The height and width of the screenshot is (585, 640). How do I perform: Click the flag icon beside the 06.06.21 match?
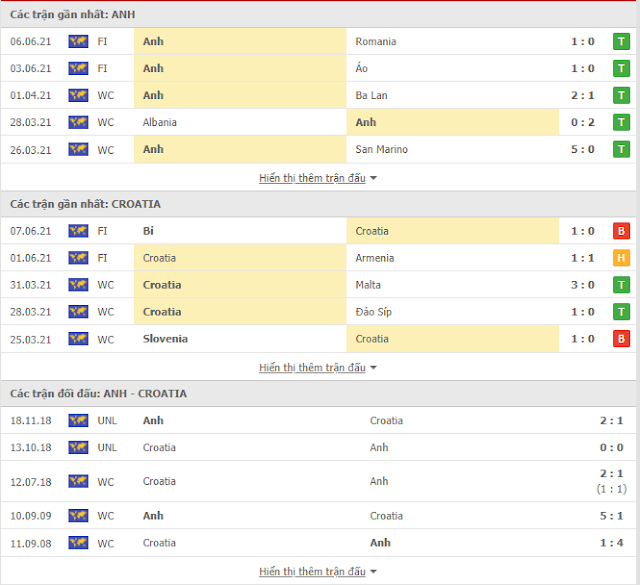[x=78, y=41]
